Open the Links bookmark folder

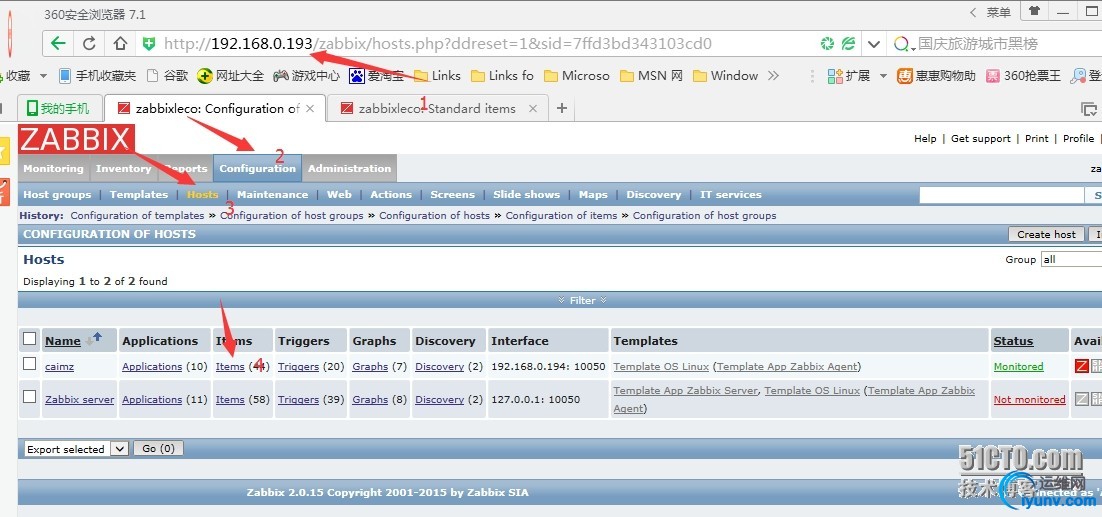pyautogui.click(x=437, y=76)
